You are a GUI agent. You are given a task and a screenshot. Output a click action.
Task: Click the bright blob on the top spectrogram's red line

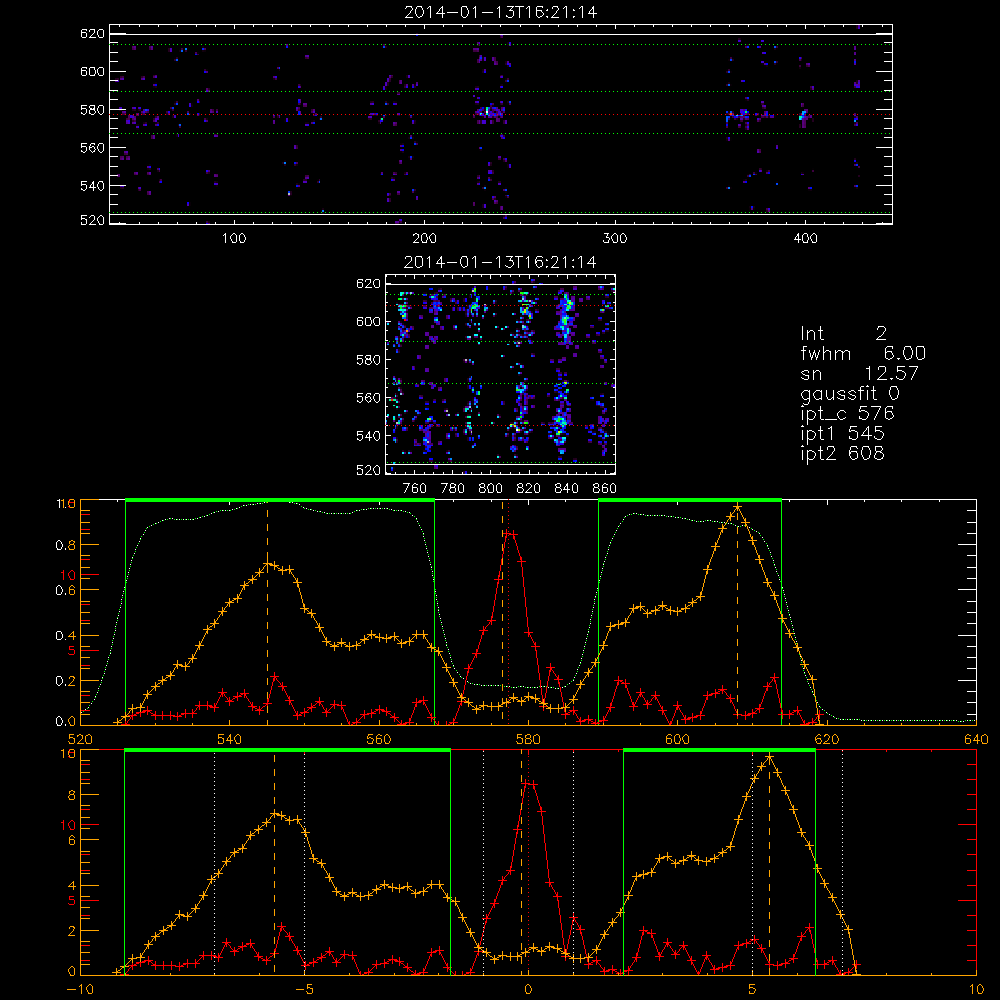click(487, 113)
